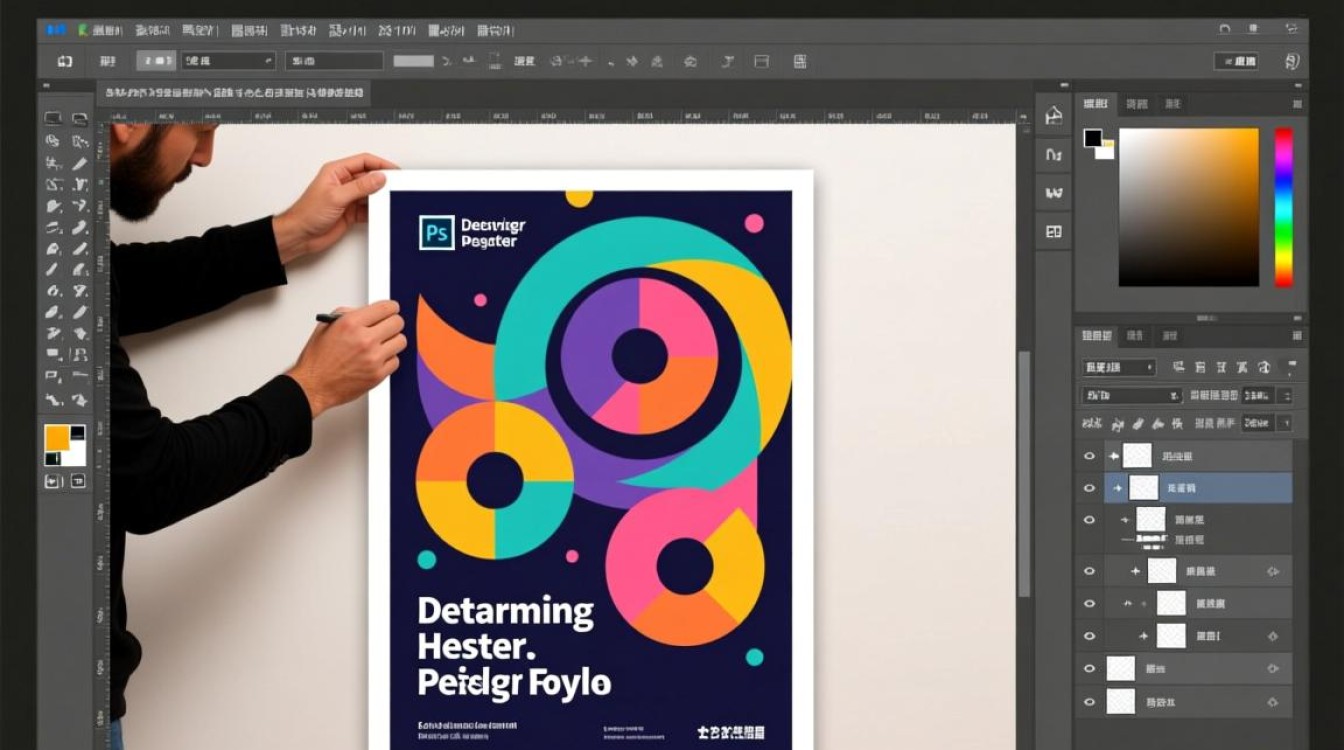Hide the highlighted blue layer via its eye icon
This screenshot has width=1344, height=750.
pyautogui.click(x=1089, y=488)
